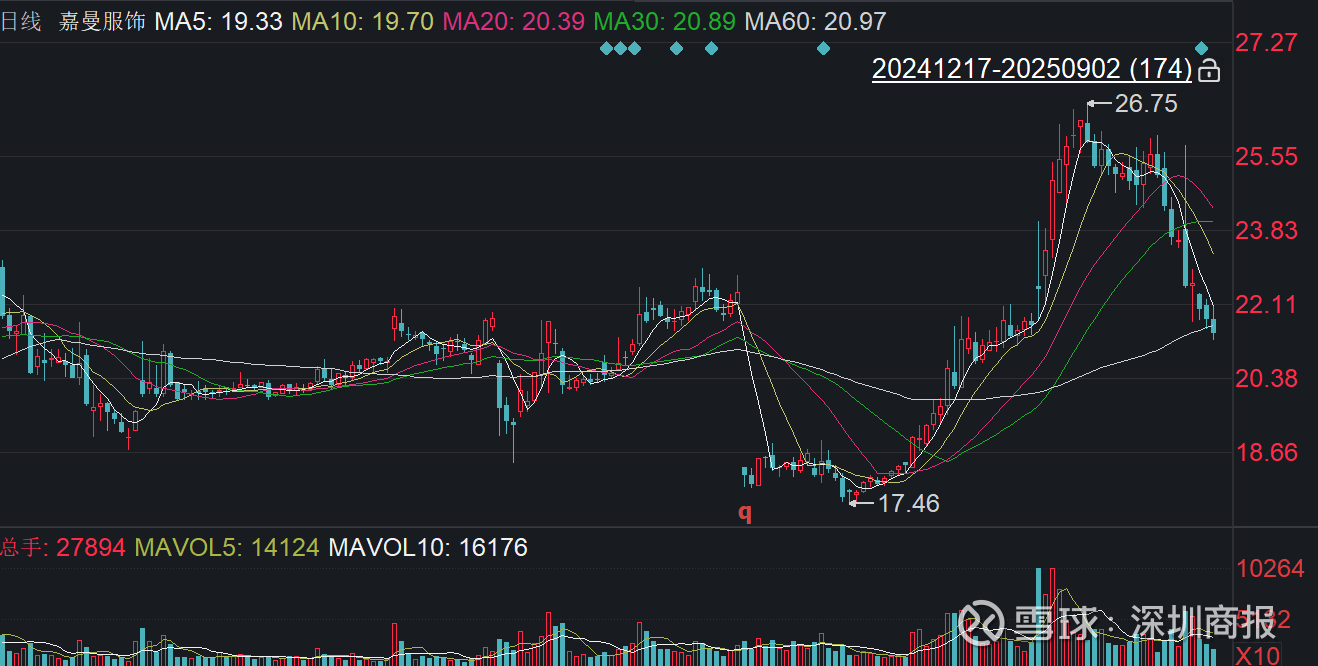Click the 10264 volume axis value
The height and width of the screenshot is (666, 1318).
click(1270, 569)
